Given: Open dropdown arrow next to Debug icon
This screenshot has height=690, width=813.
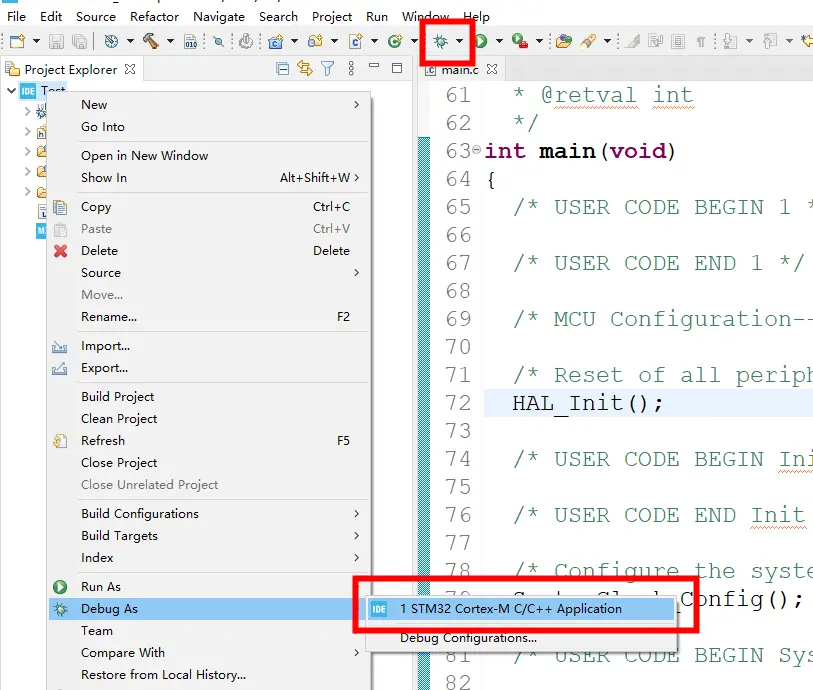Looking at the screenshot, I should click(x=459, y=41).
